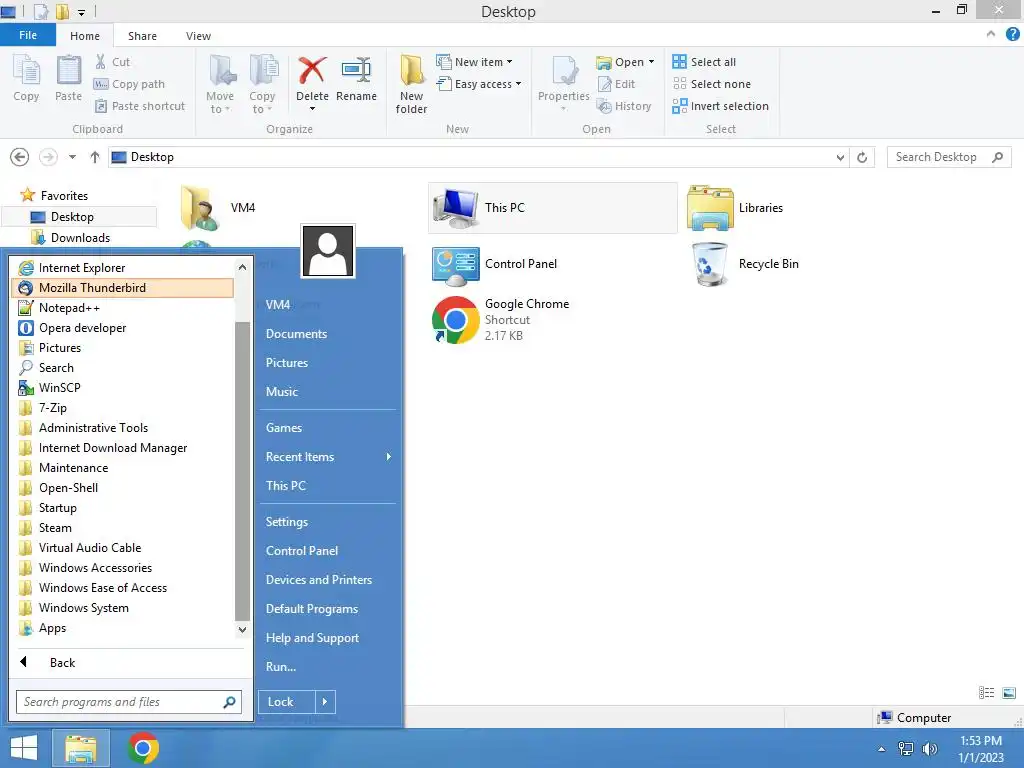Expand the 7-Zip folder in start menu
The height and width of the screenshot is (768, 1024).
pos(122,408)
